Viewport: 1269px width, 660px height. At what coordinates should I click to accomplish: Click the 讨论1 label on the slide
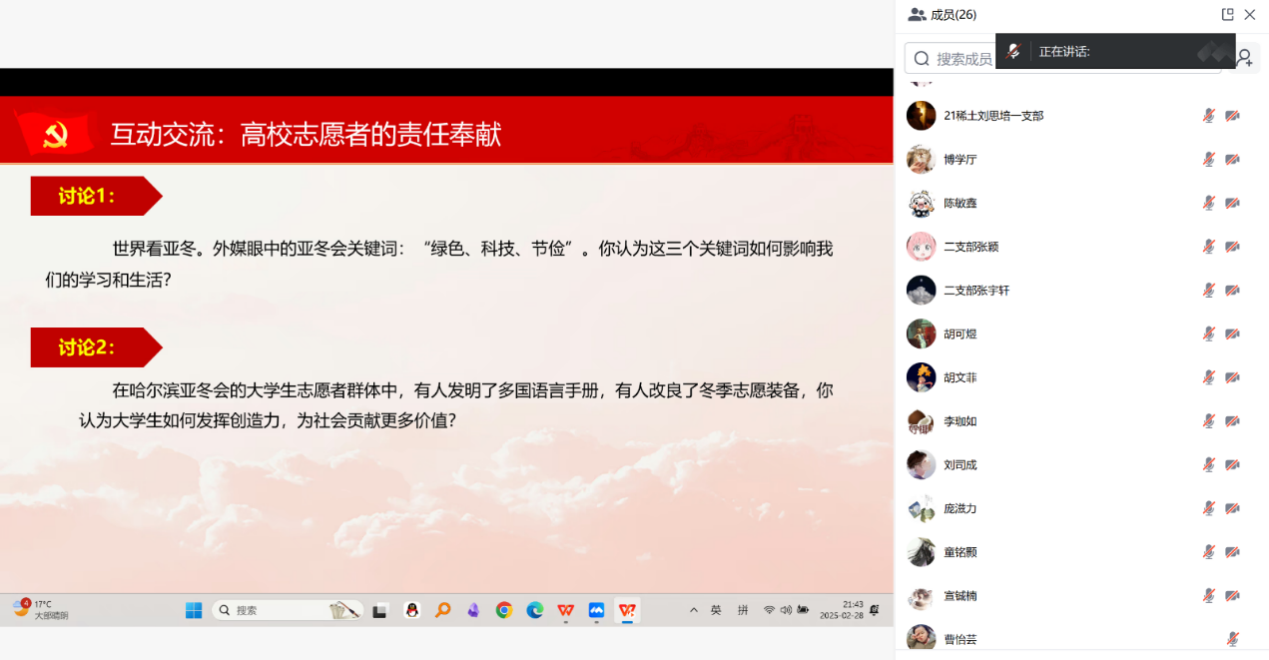(88, 196)
